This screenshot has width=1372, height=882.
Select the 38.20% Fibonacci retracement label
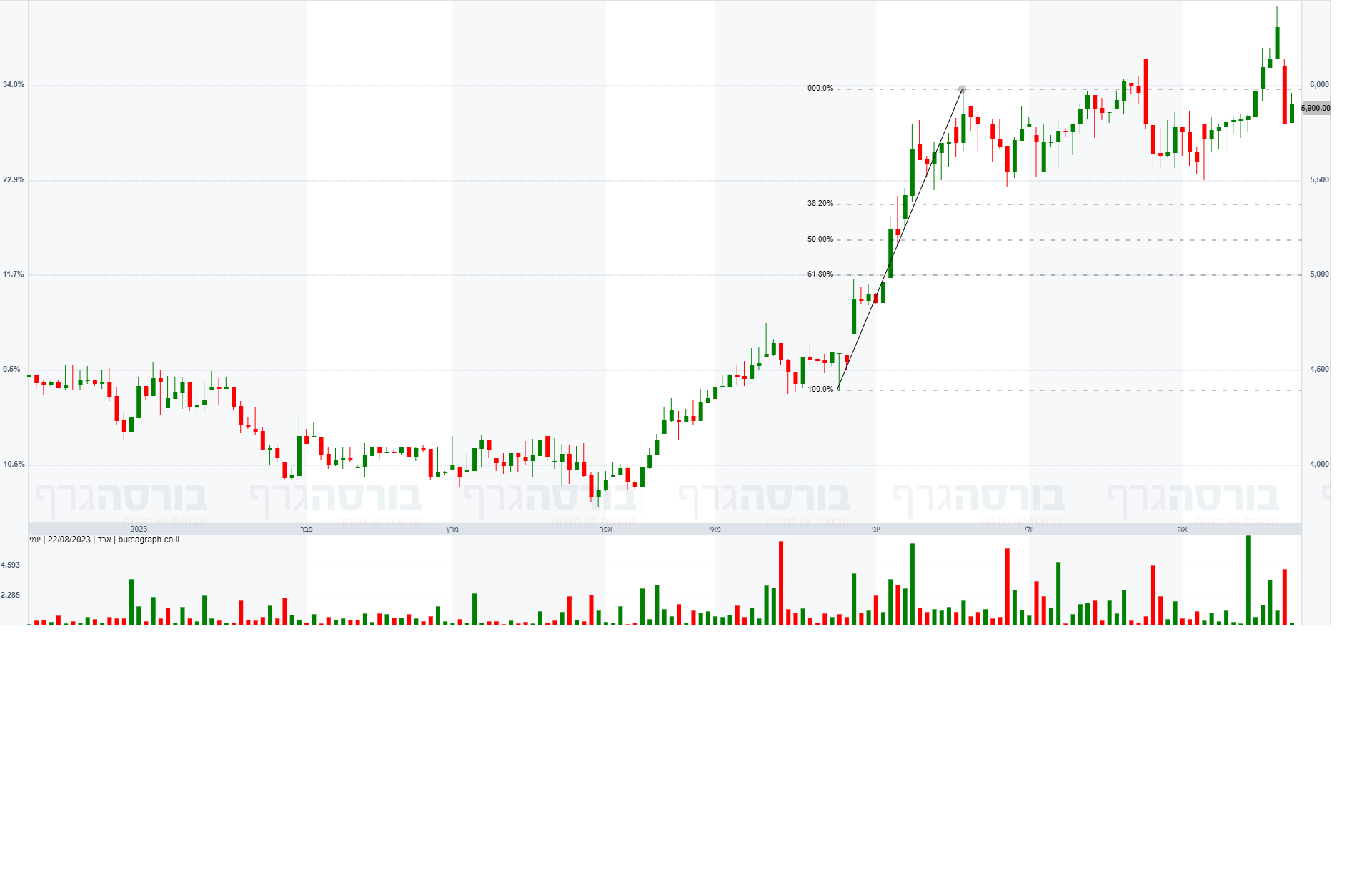pyautogui.click(x=820, y=204)
